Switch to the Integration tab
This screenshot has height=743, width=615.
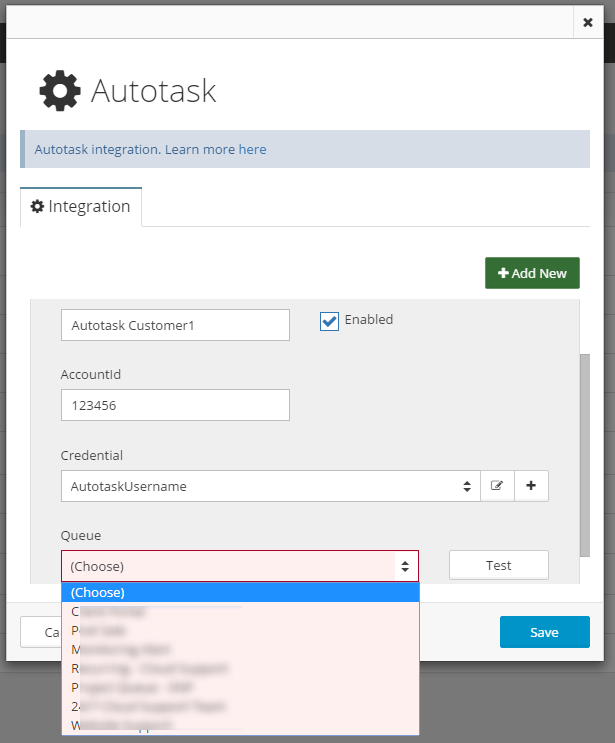[x=81, y=207]
